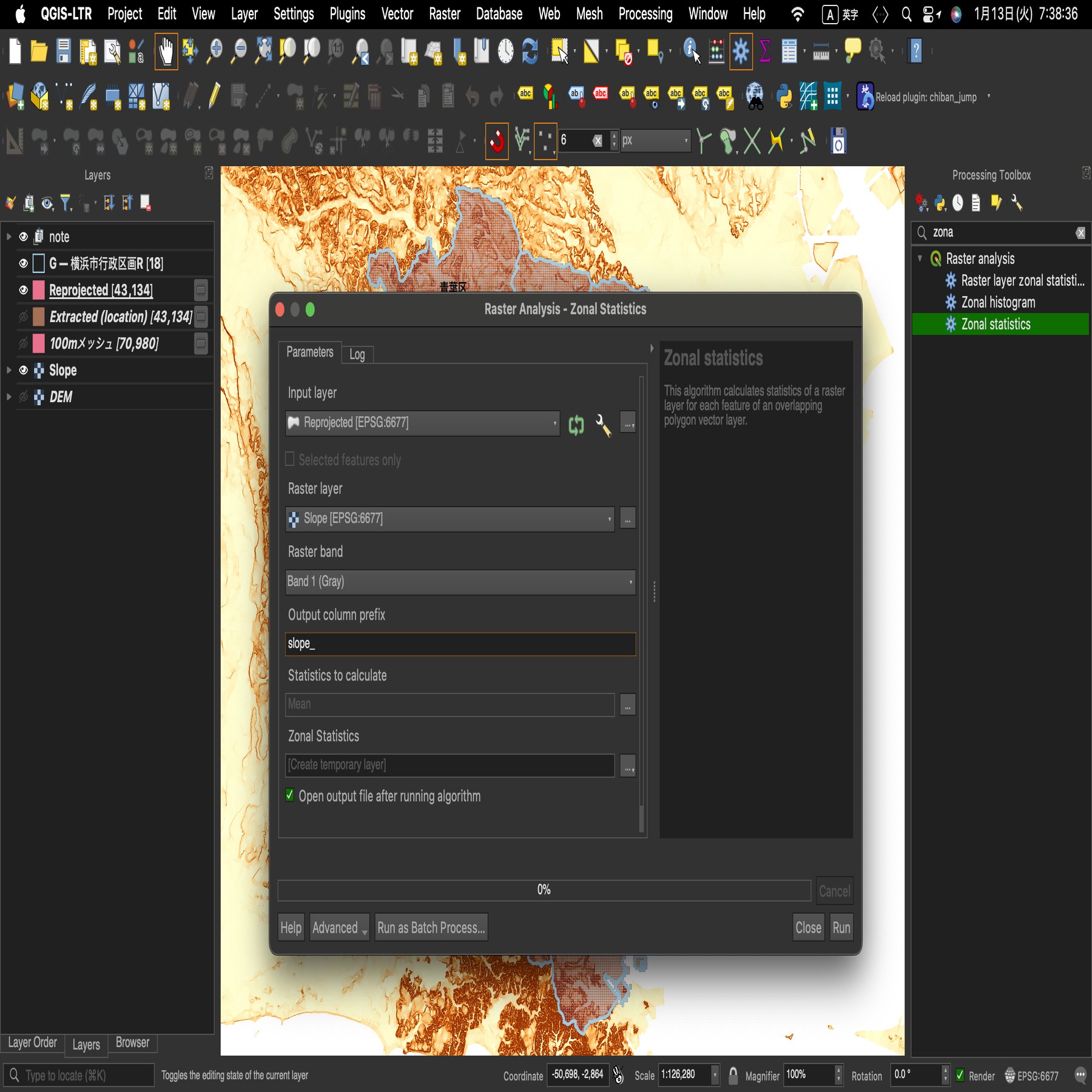The width and height of the screenshot is (1092, 1092).
Task: Open the log messages icon in status bar
Action: coord(1080,1076)
